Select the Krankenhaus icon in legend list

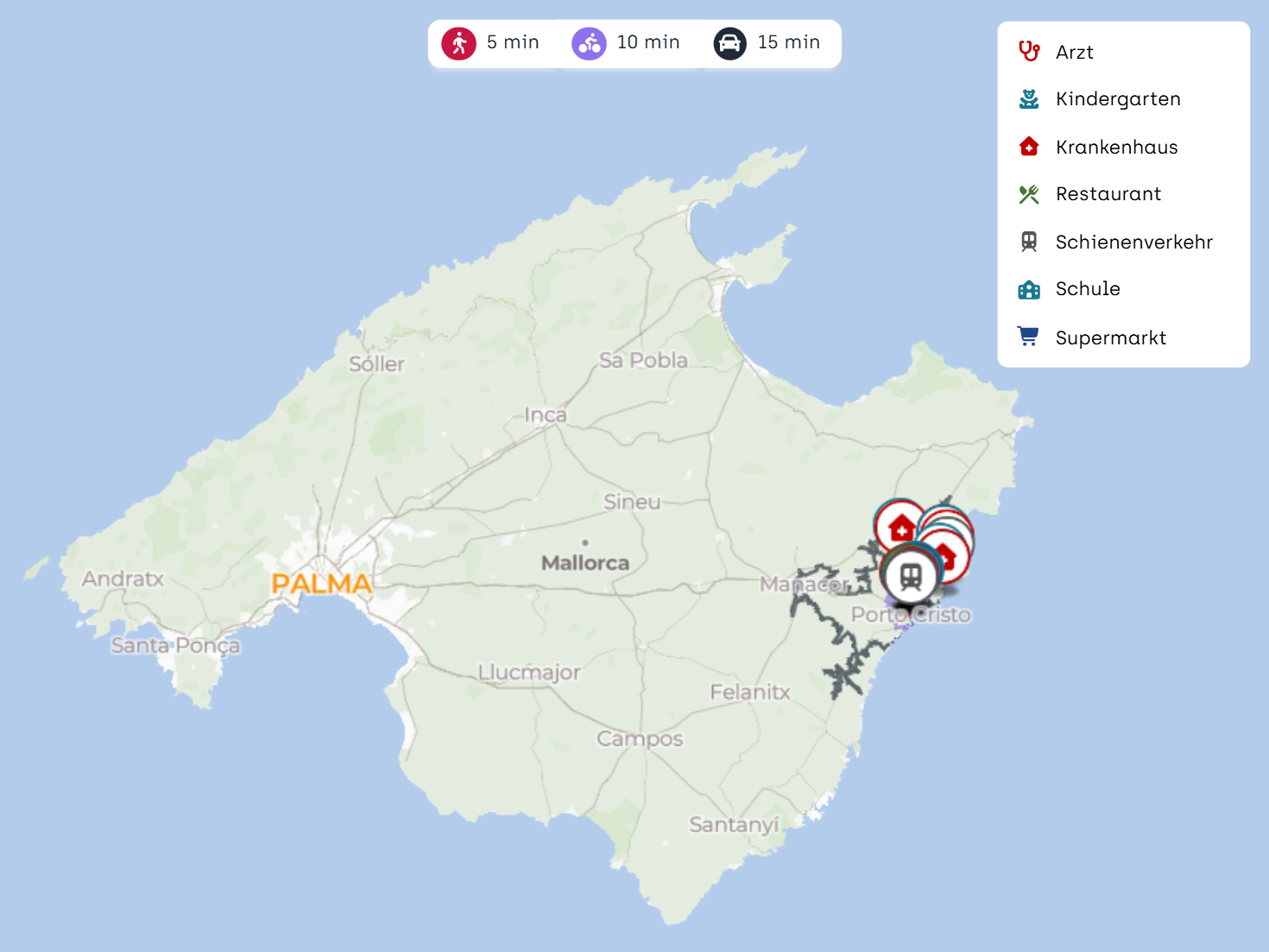[1028, 147]
